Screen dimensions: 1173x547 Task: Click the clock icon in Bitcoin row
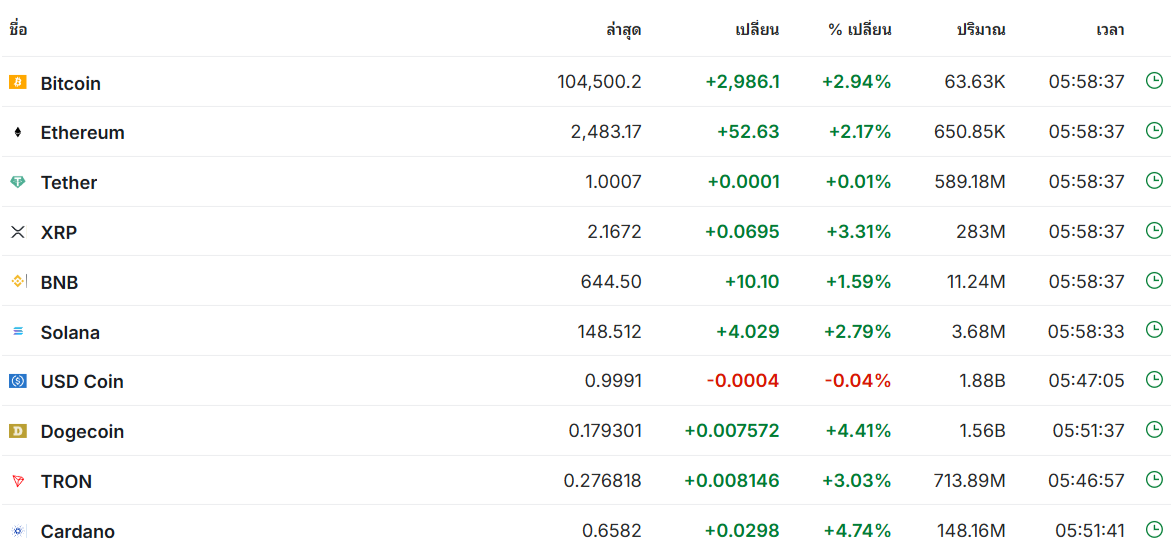[1154, 81]
